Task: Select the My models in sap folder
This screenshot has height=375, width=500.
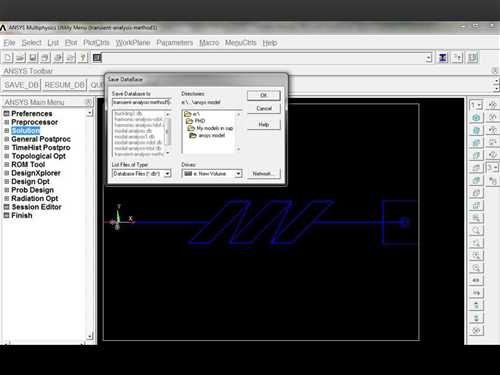Action: 211,128
